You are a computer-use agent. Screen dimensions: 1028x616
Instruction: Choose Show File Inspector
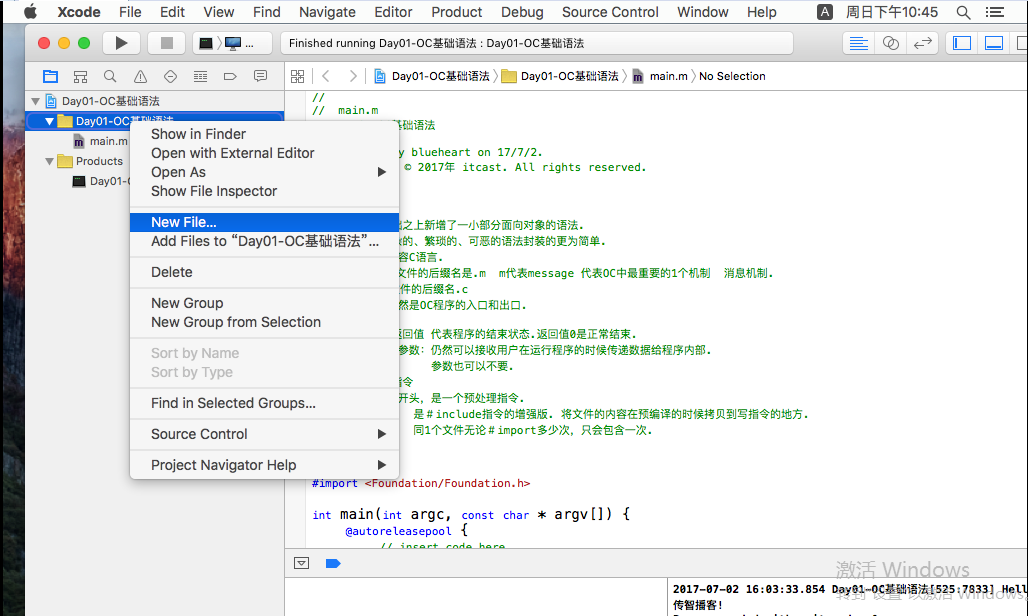tap(264, 191)
